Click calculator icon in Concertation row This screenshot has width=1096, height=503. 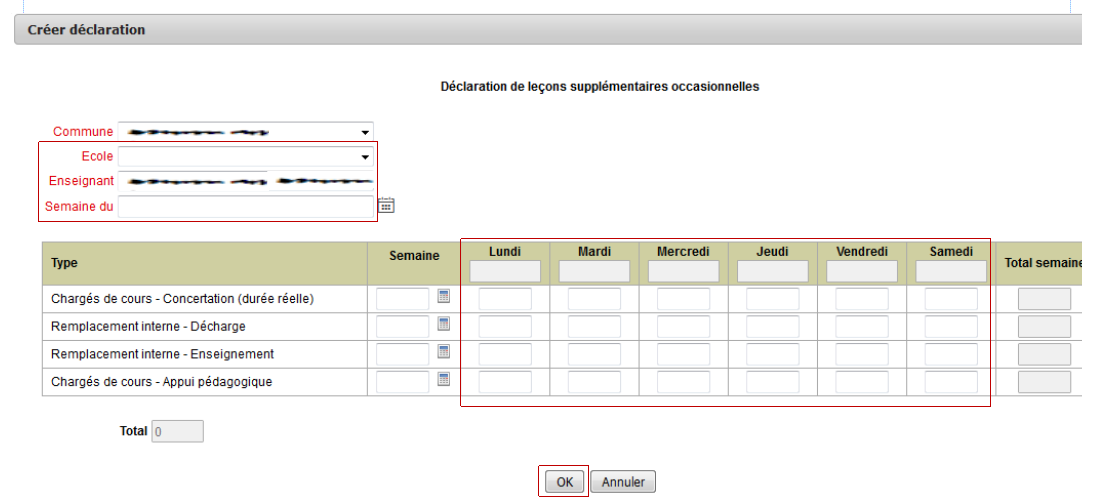(444, 297)
